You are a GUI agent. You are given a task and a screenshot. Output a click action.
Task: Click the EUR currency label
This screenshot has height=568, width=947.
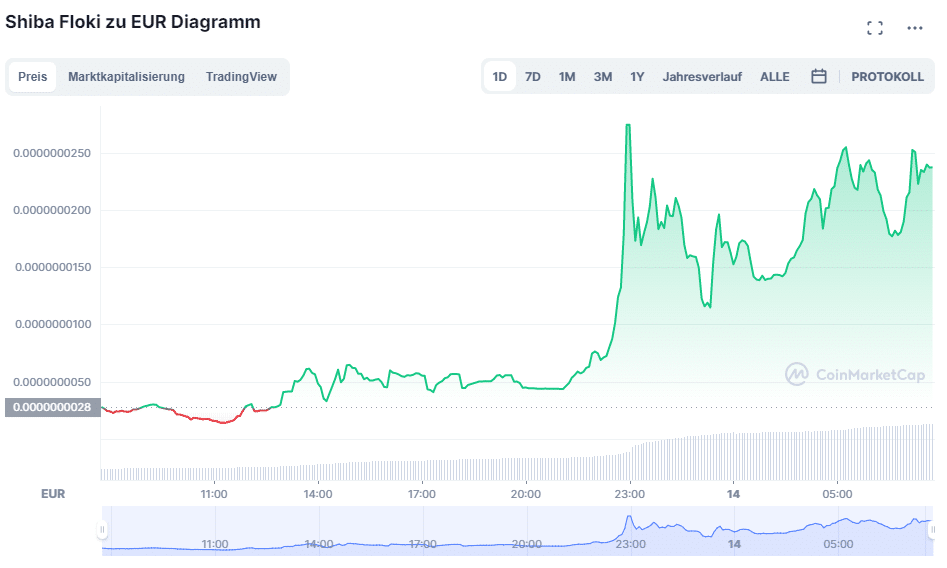click(53, 494)
